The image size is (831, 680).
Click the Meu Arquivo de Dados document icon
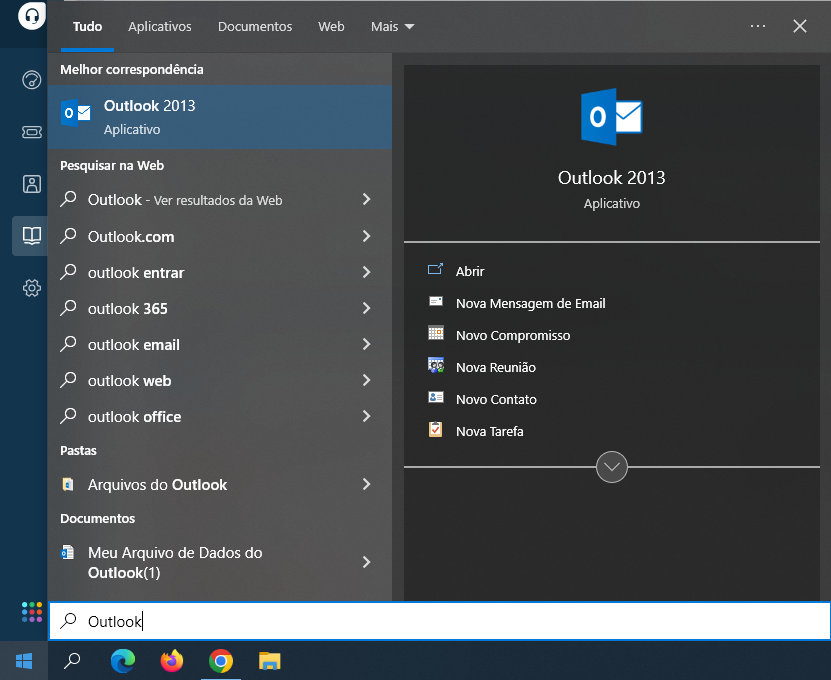coord(67,552)
